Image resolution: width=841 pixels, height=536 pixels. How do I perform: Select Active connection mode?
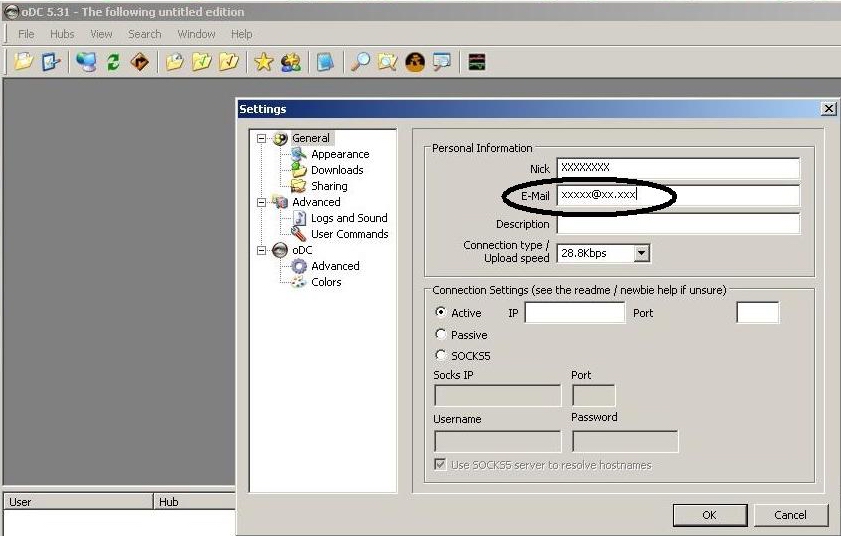coord(440,312)
